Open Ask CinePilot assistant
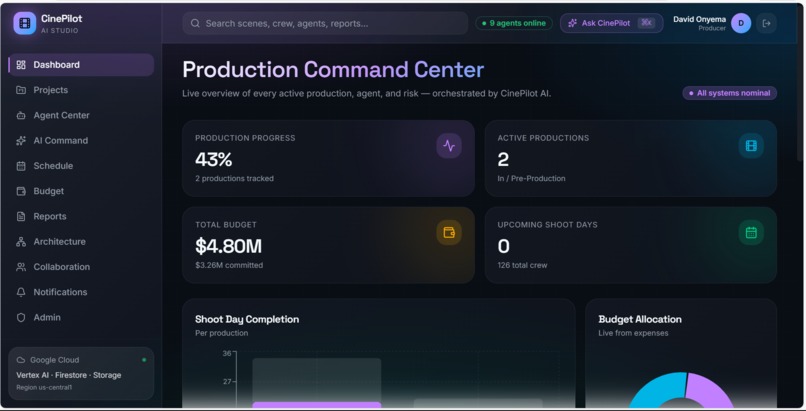 coord(612,23)
